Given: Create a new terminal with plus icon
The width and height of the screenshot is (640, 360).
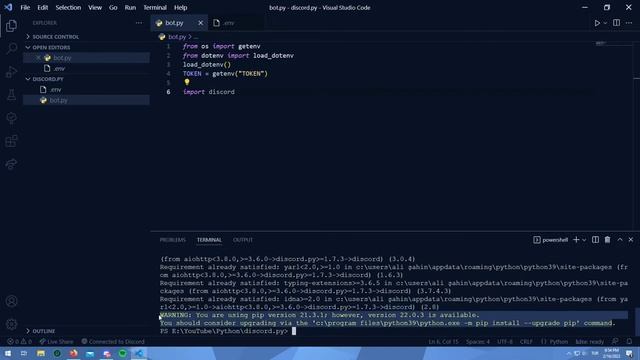Looking at the screenshot, I should click(576, 240).
